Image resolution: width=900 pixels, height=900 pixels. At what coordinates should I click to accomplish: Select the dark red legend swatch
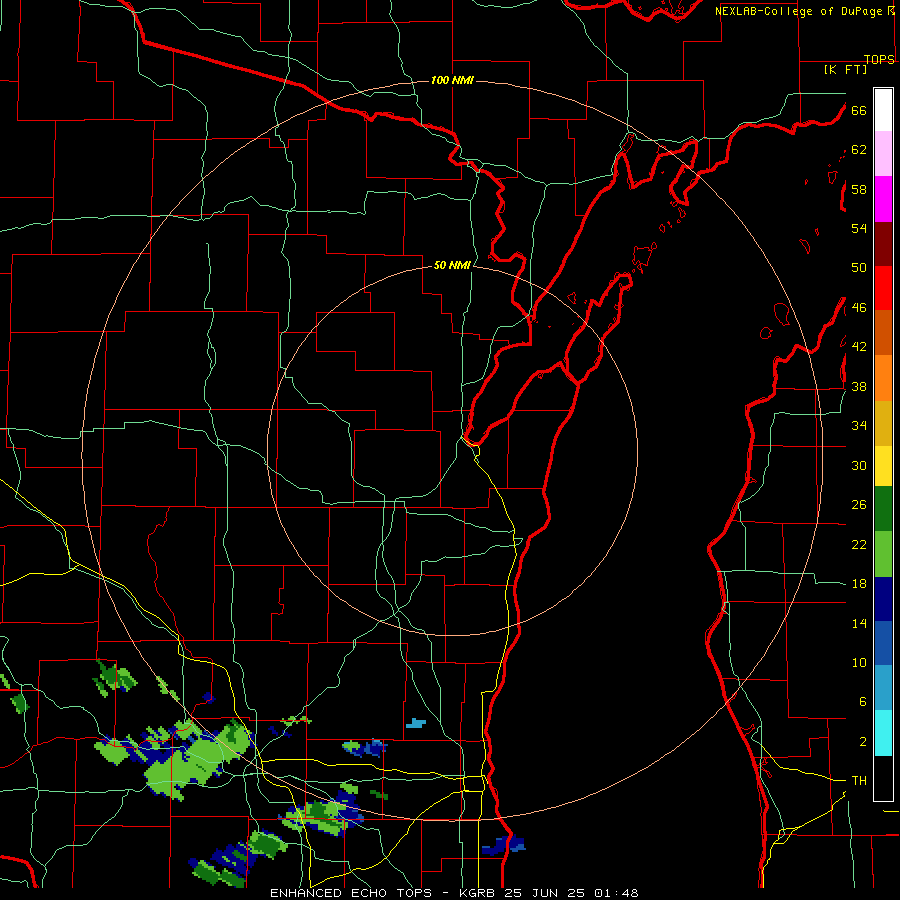[883, 244]
